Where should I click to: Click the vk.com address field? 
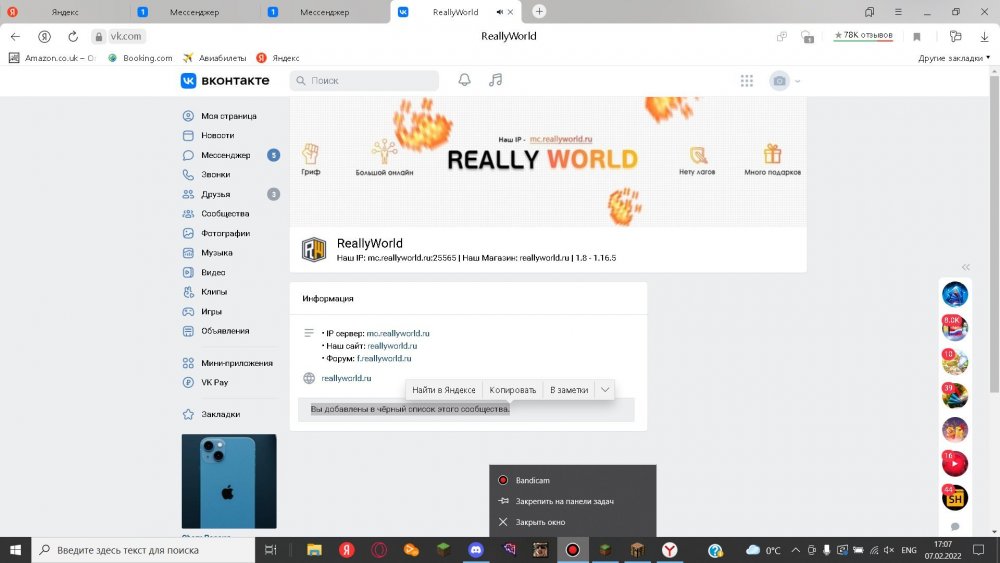coord(119,36)
